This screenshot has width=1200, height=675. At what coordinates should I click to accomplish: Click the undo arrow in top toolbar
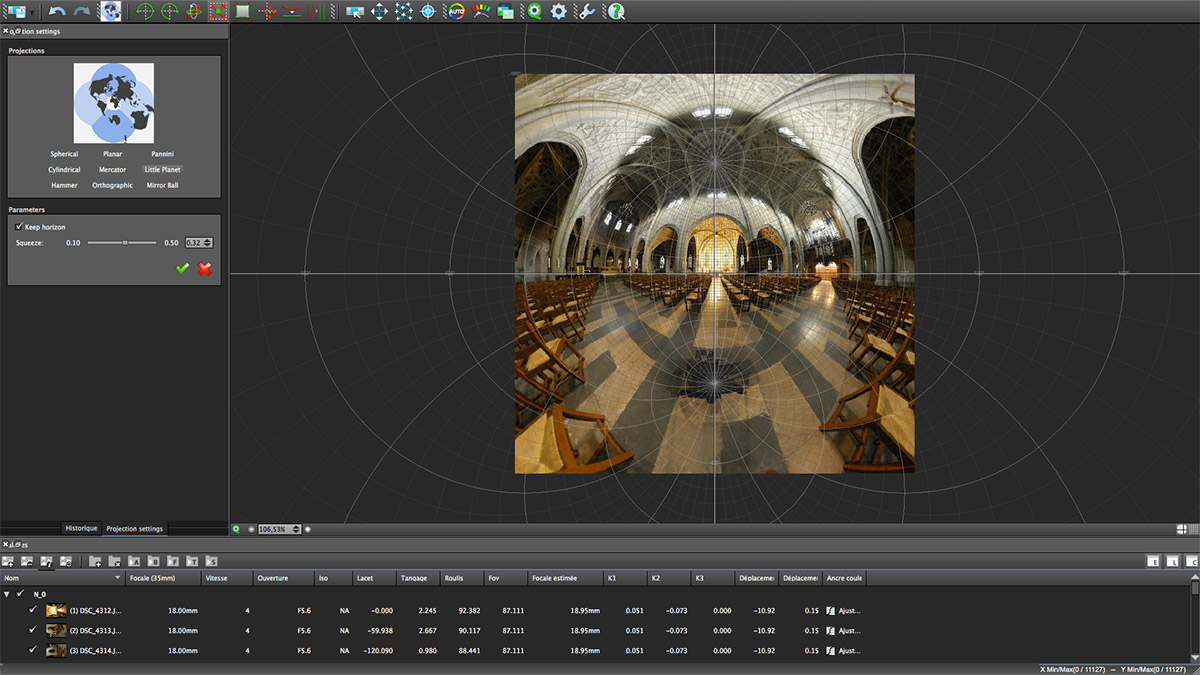coord(57,11)
